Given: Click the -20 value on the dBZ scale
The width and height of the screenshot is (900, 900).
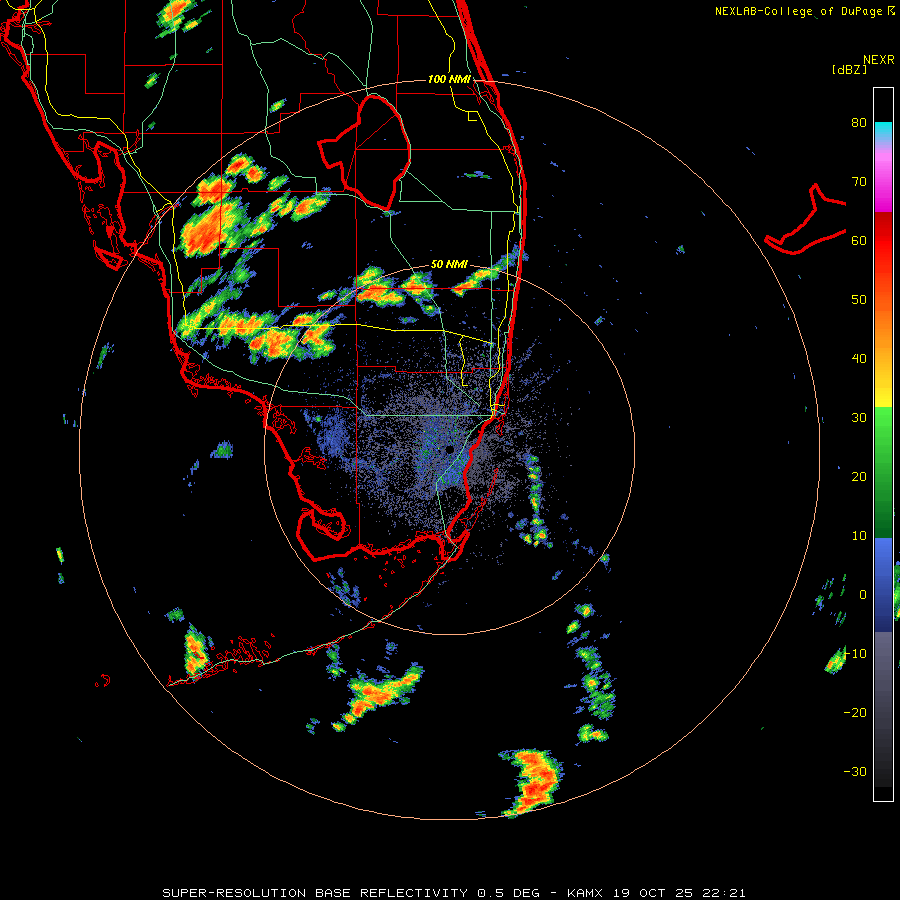Looking at the screenshot, I should [x=855, y=712].
